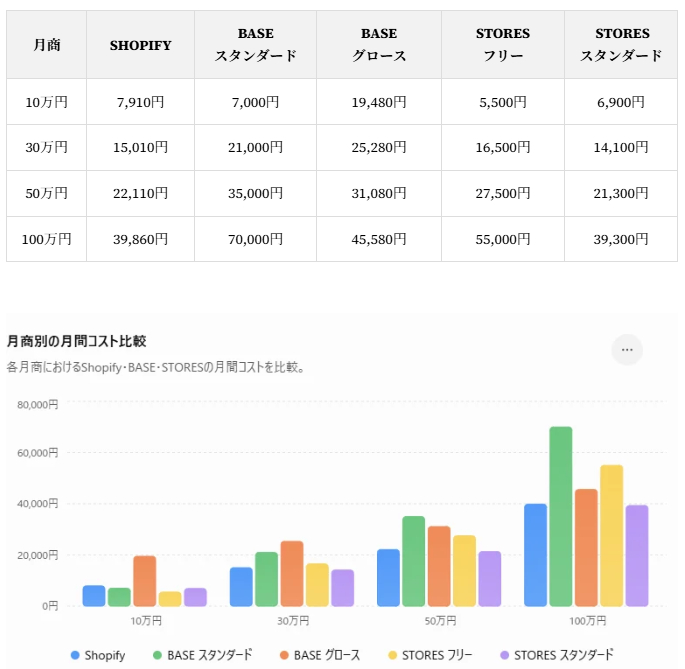Viewport: 685px width, 669px height.
Task: Select the 14,100円 cell
Action: [x=621, y=147]
